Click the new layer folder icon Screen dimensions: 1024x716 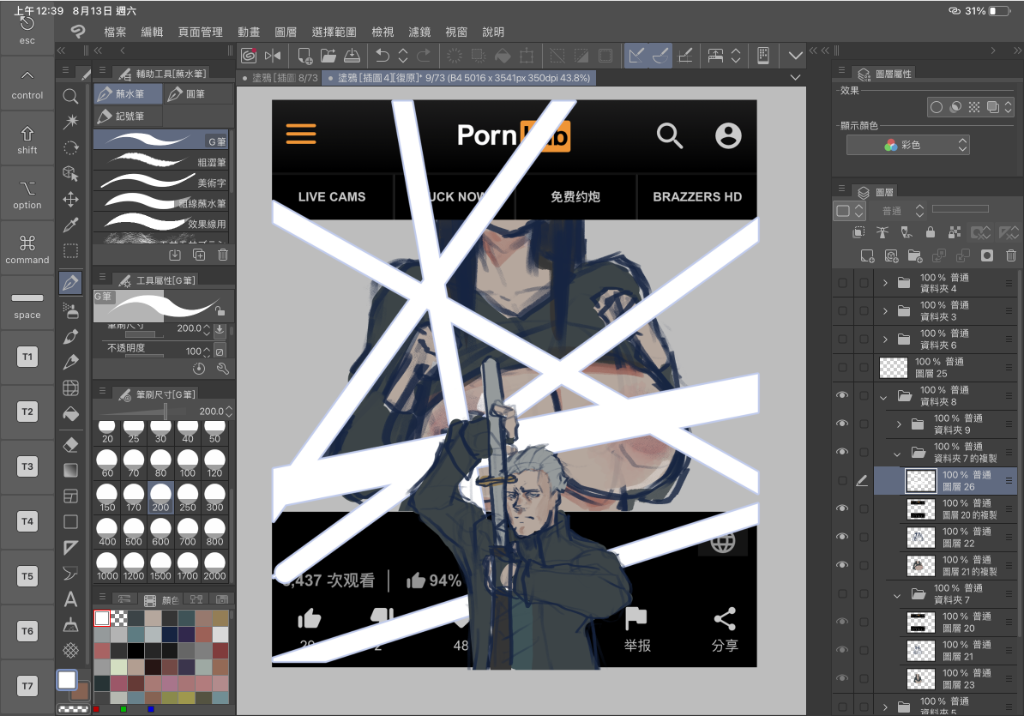[915, 256]
